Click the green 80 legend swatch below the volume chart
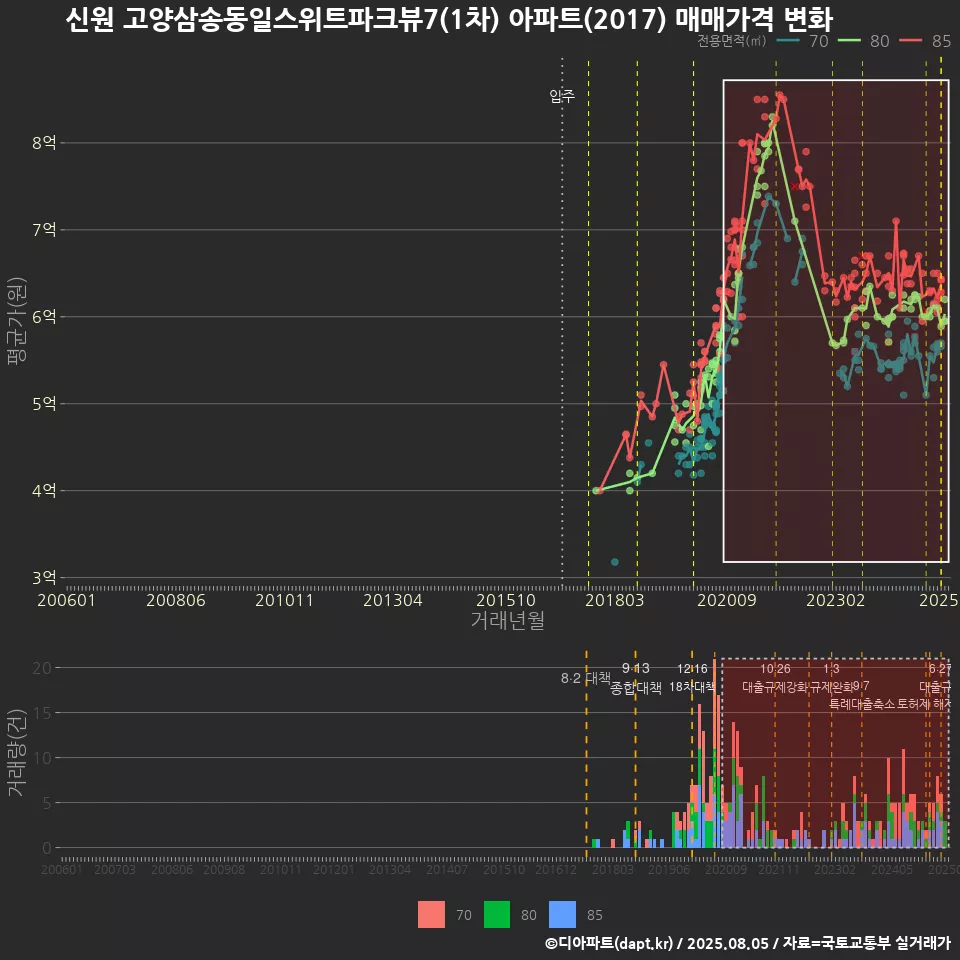Image resolution: width=960 pixels, height=960 pixels. click(497, 915)
